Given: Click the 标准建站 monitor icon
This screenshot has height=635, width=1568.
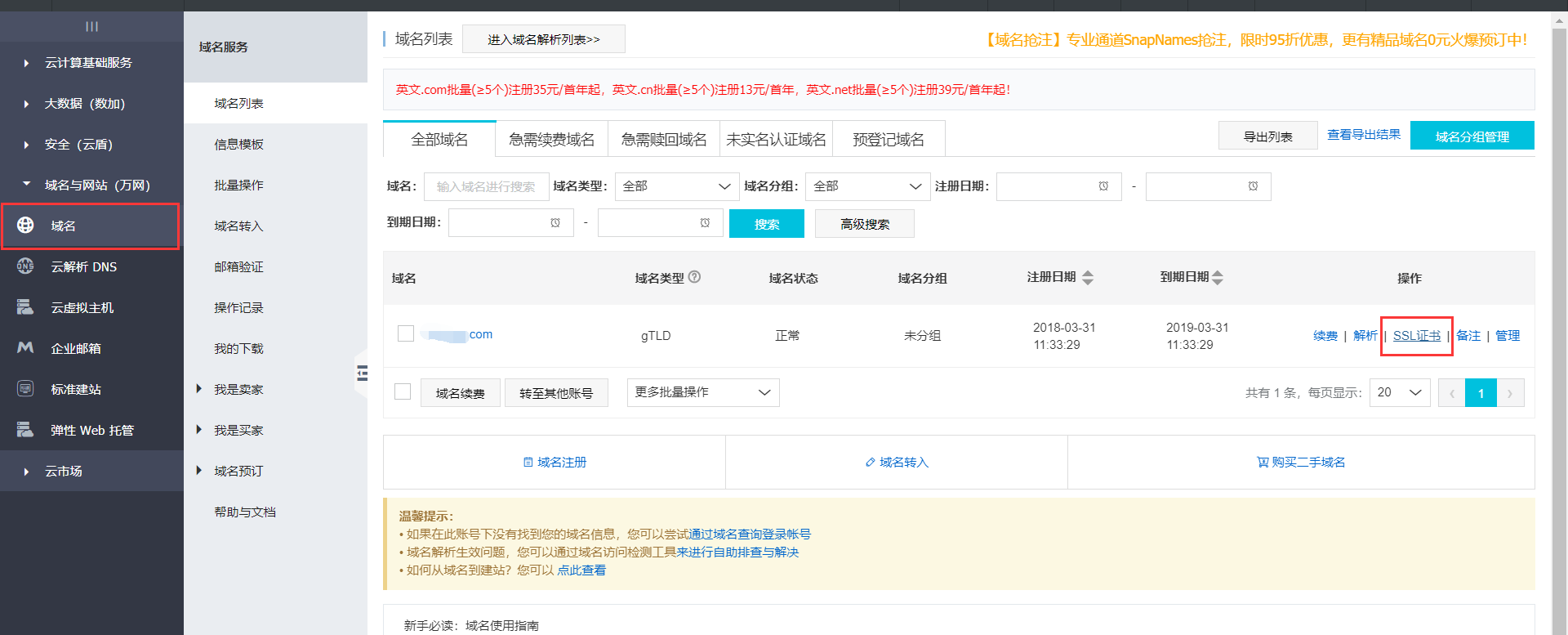Looking at the screenshot, I should pyautogui.click(x=25, y=389).
